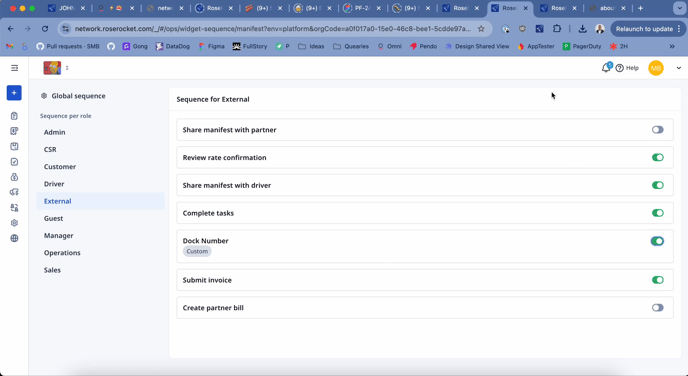Click the Help question mark icon
The width and height of the screenshot is (688, 376).
[x=620, y=68]
